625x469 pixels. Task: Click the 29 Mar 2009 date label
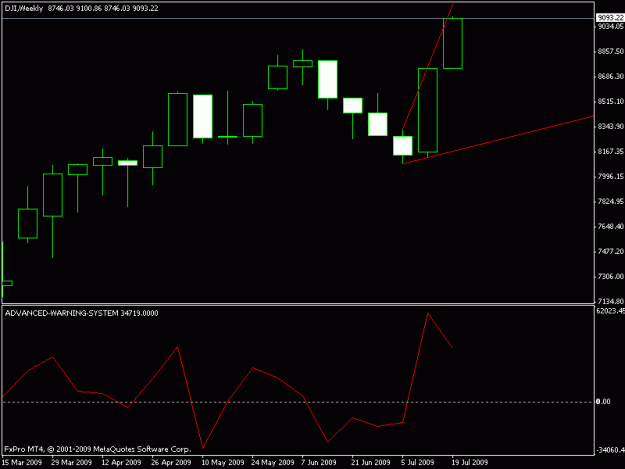click(x=72, y=462)
